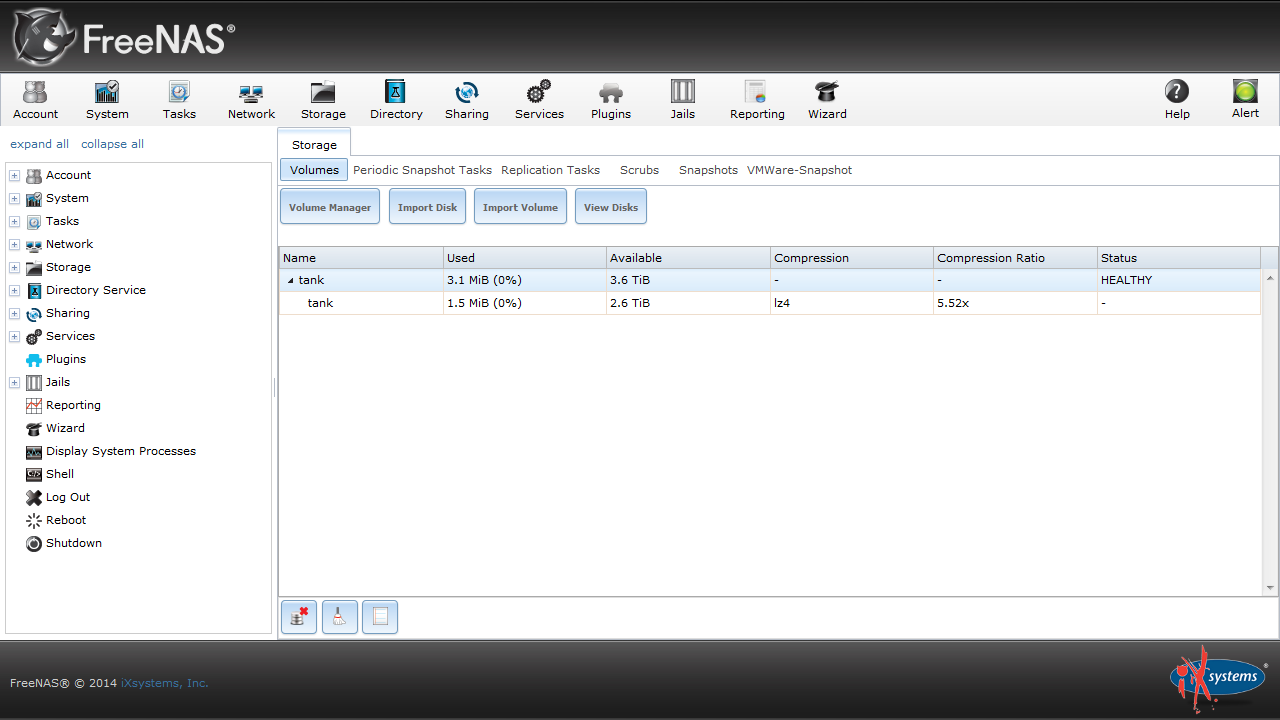
Task: Open Reporting in the top toolbar
Action: 757,100
